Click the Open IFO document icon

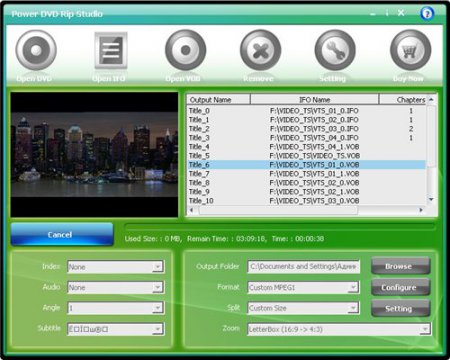[x=111, y=50]
